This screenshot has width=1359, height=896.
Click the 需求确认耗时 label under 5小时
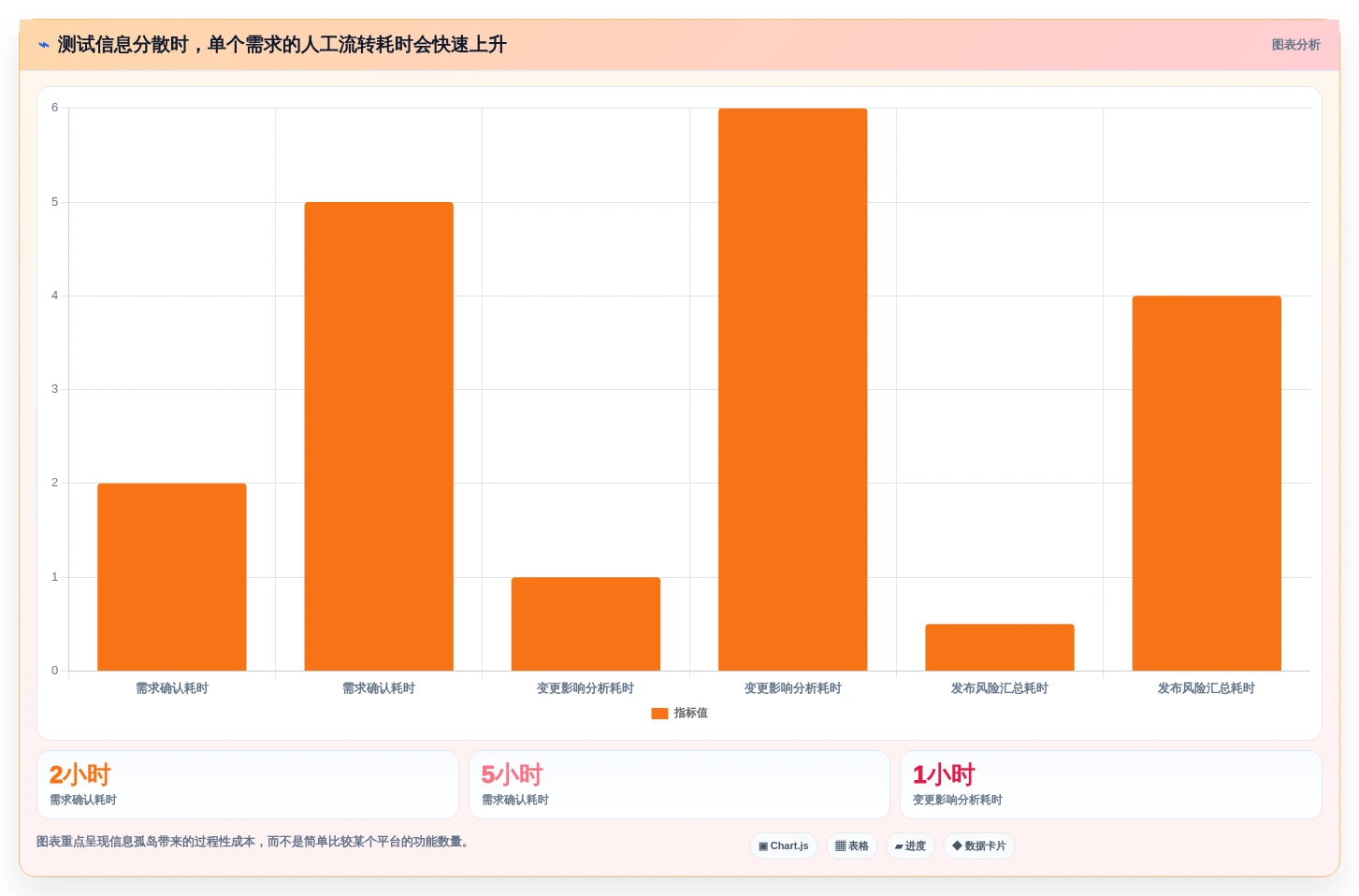(x=515, y=800)
